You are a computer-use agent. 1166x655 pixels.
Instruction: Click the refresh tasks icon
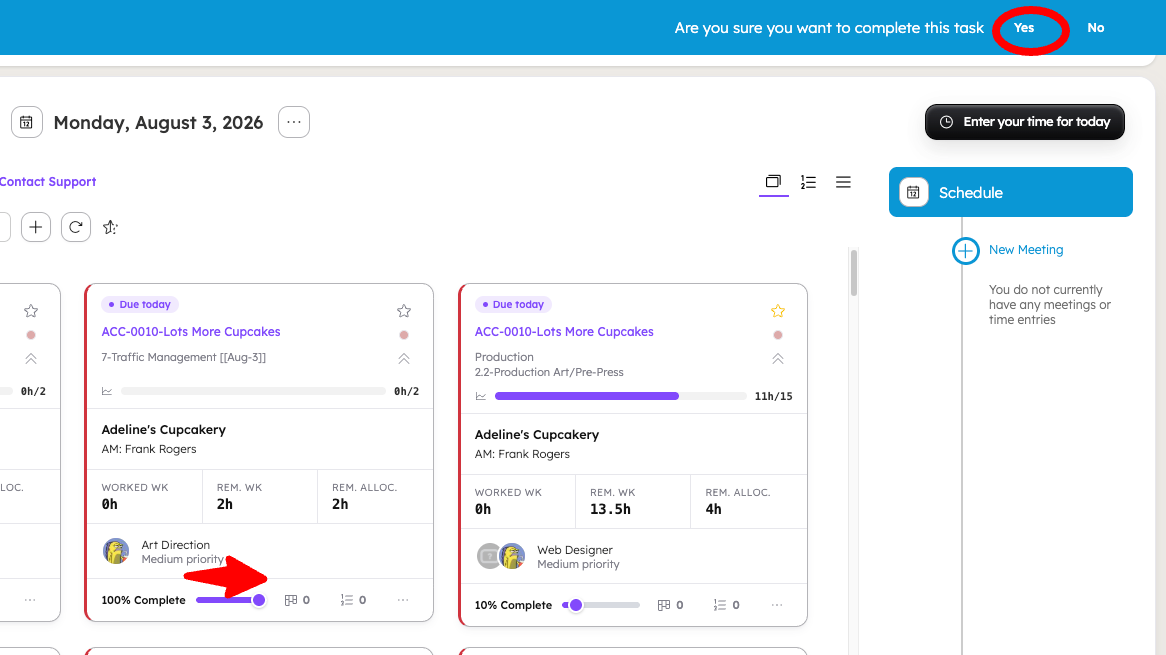(76, 227)
